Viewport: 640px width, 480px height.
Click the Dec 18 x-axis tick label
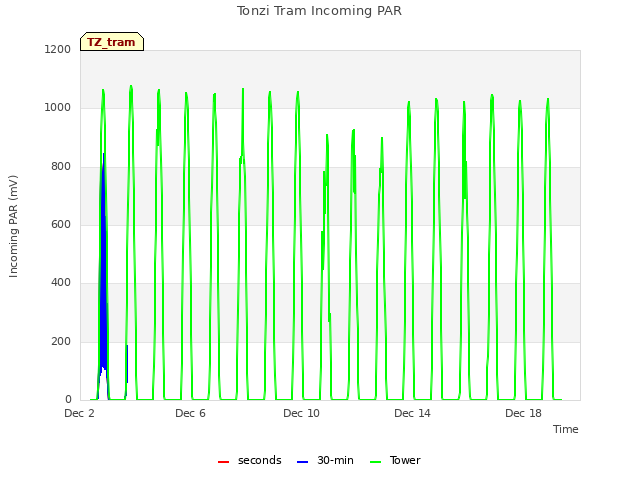tap(523, 413)
